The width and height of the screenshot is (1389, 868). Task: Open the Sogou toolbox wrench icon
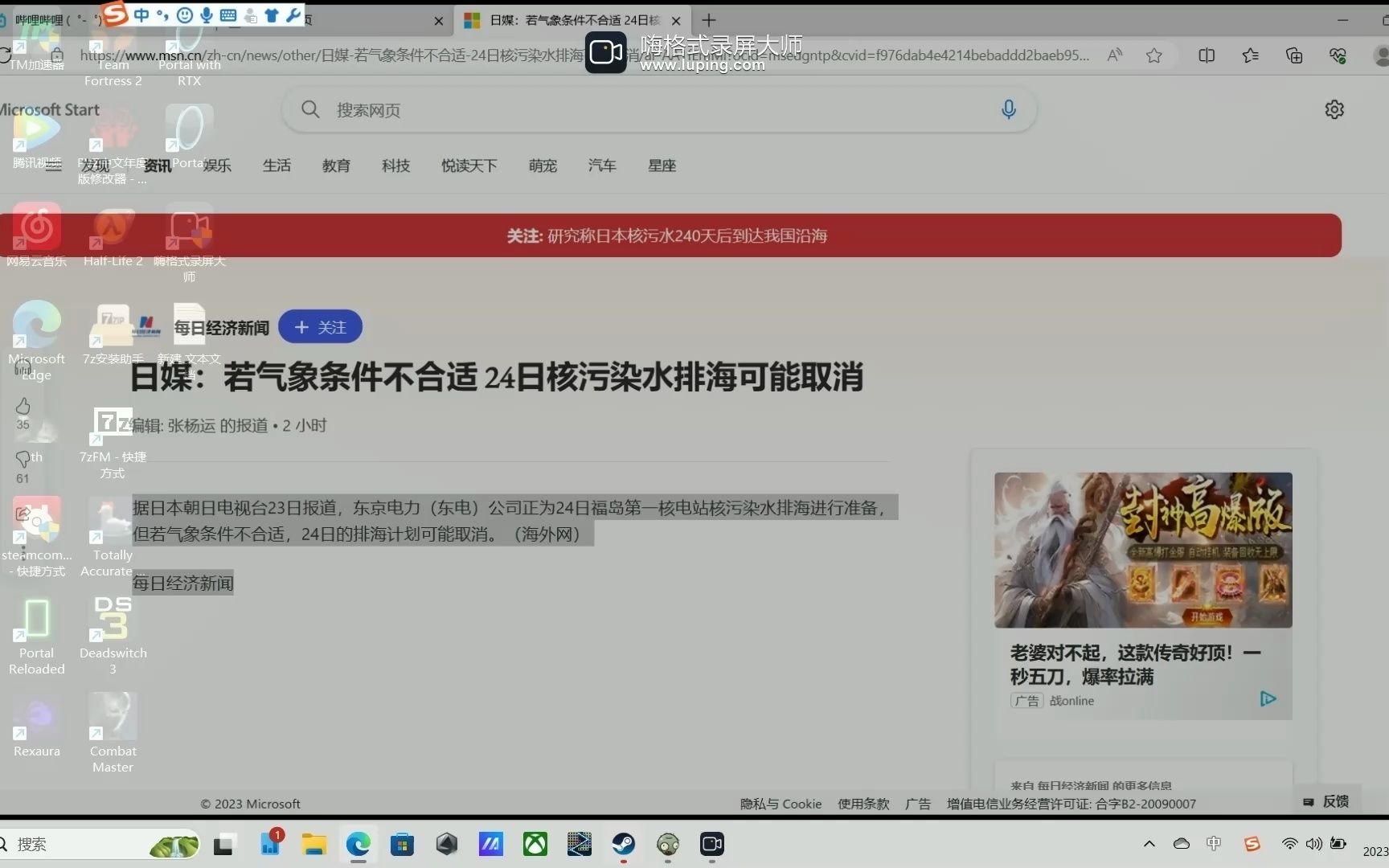point(293,14)
